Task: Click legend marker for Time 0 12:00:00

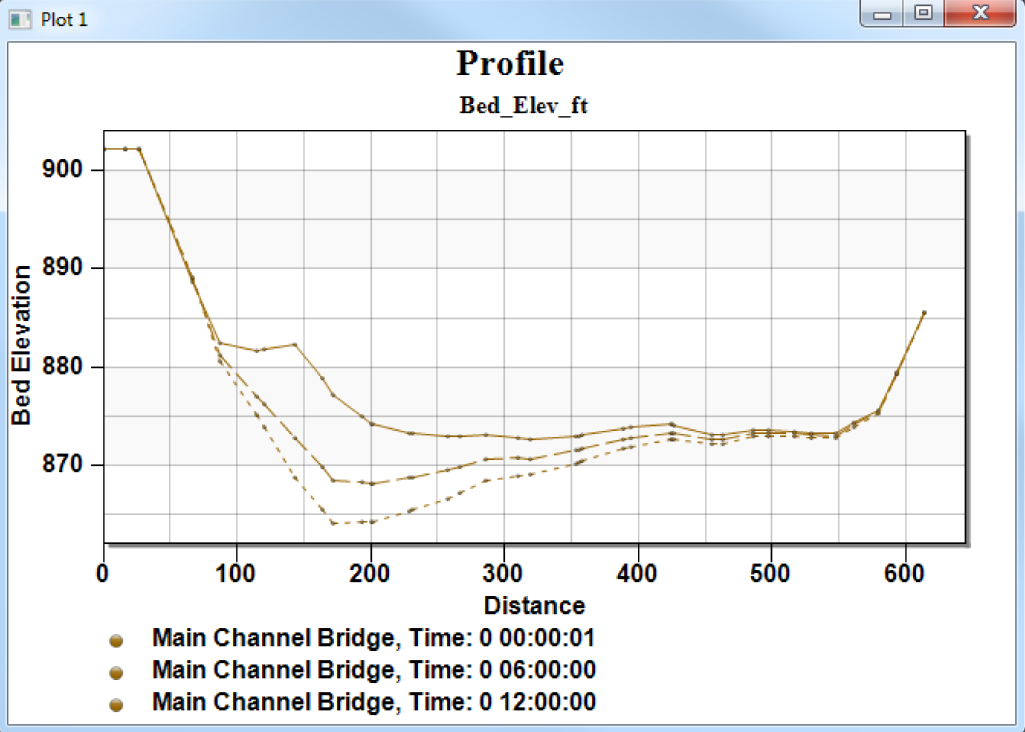Action: tap(116, 705)
